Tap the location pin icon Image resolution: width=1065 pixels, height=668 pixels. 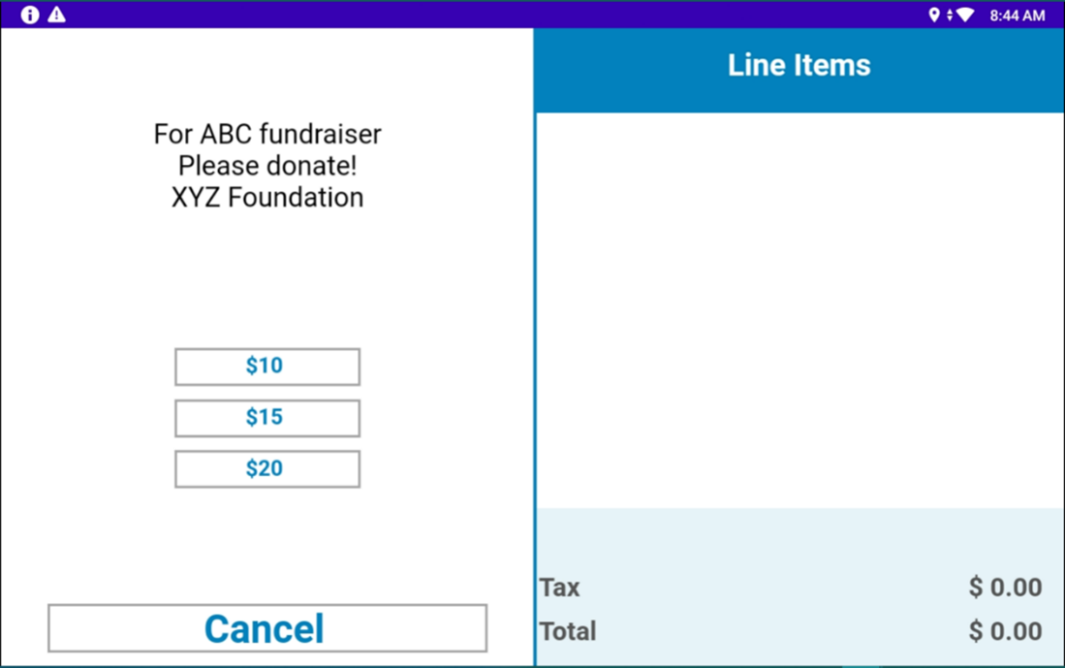pyautogui.click(x=934, y=15)
